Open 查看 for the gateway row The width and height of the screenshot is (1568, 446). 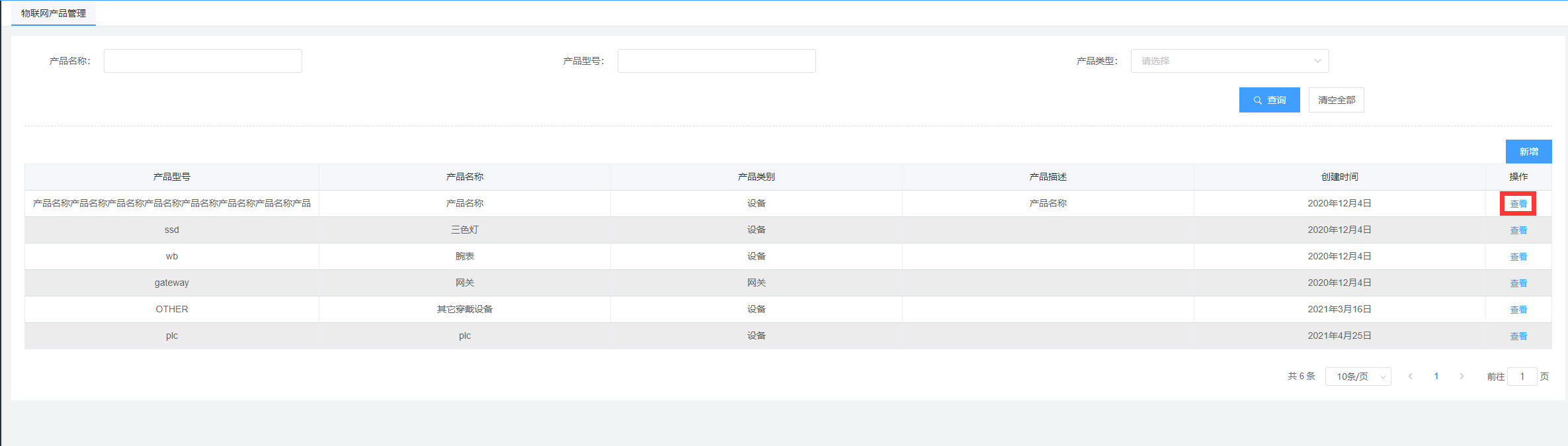coord(1518,283)
